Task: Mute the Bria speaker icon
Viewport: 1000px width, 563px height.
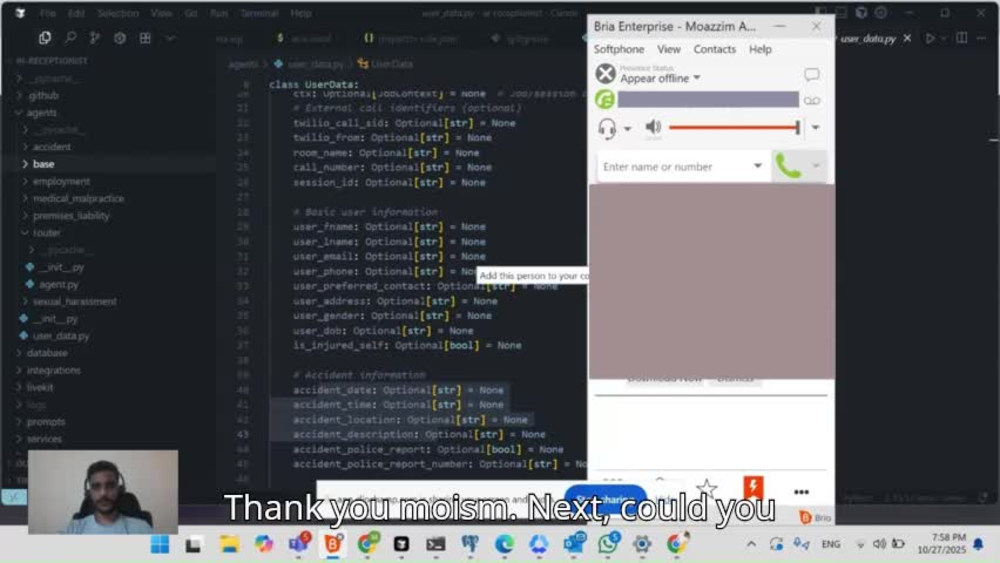Action: pyautogui.click(x=653, y=126)
